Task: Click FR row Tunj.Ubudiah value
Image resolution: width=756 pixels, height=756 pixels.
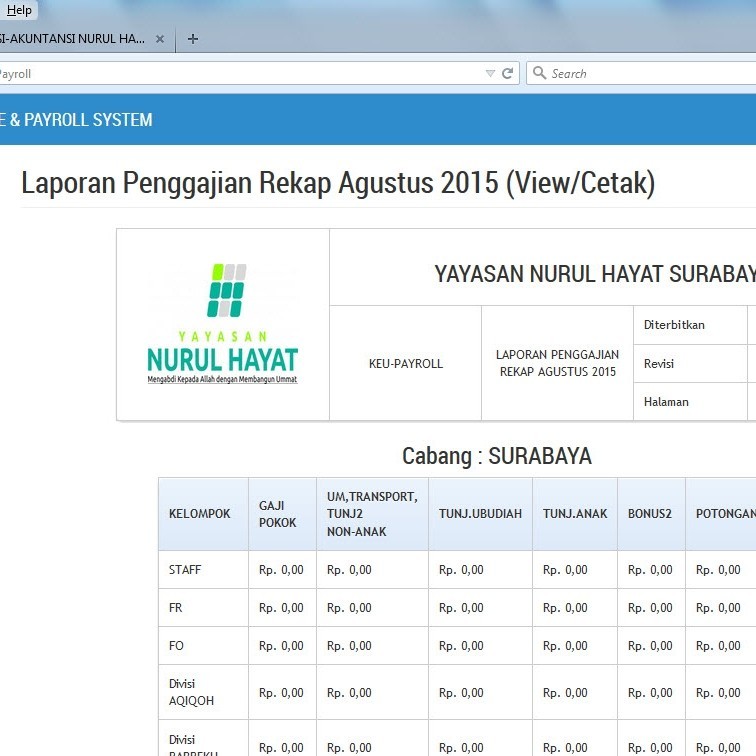Action: (461, 608)
